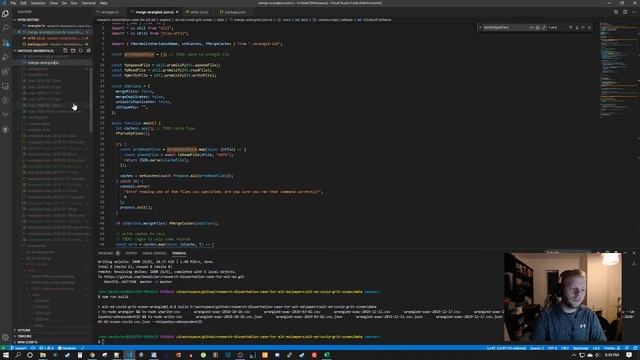The height and width of the screenshot is (360, 640).
Task: Select the Terminal panel tab
Action: (179, 253)
